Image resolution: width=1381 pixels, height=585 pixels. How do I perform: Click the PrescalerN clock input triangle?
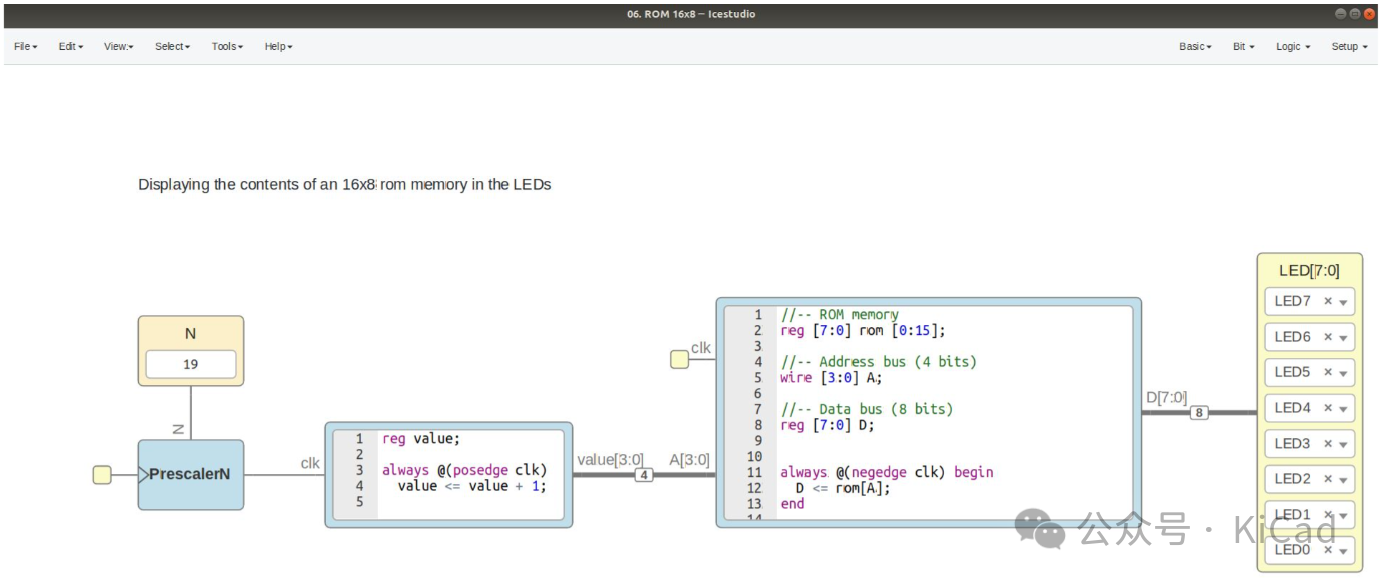[143, 475]
